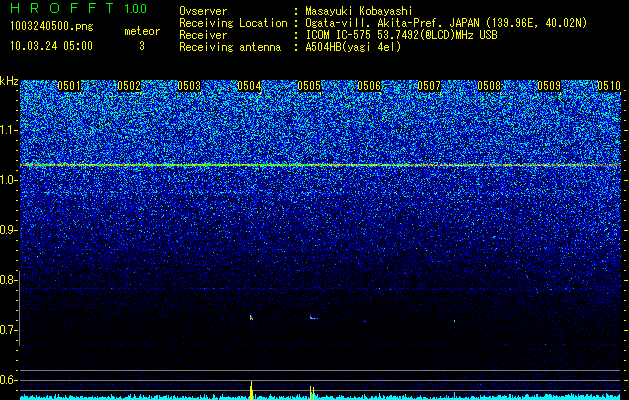Click the HROFFT 1.0.0 title text
629x400 pixels.
pos(79,8)
